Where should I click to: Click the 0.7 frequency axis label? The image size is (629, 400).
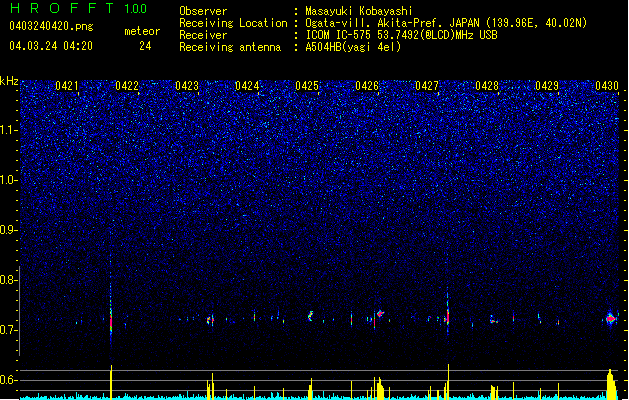(8, 330)
